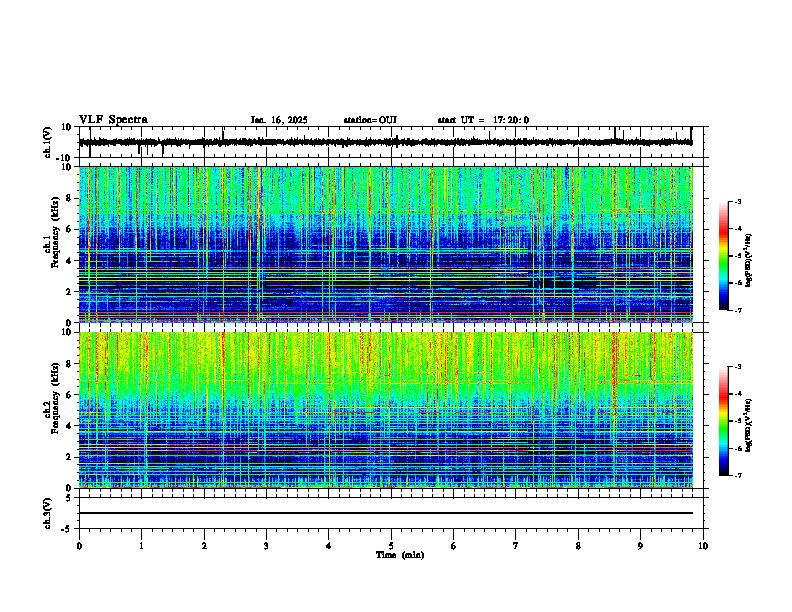Viewport: 792px width, 612px height.
Task: Click the "0" tick on the Time axis
Action: 79,546
